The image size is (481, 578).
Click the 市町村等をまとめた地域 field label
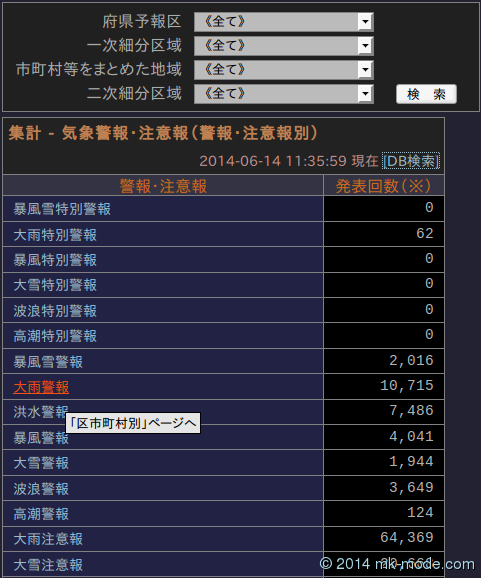click(99, 69)
